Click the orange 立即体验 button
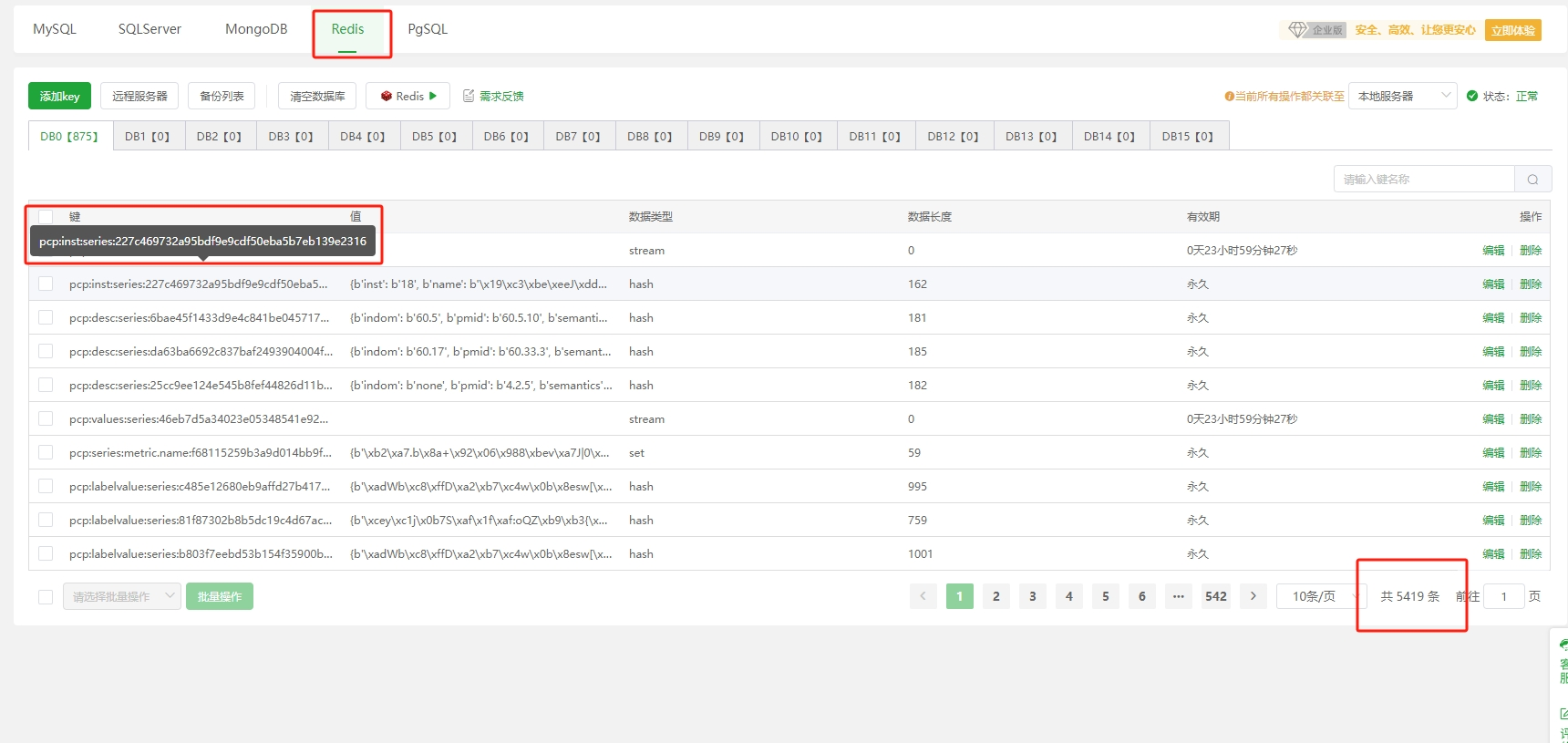1568x743 pixels. [x=1513, y=30]
